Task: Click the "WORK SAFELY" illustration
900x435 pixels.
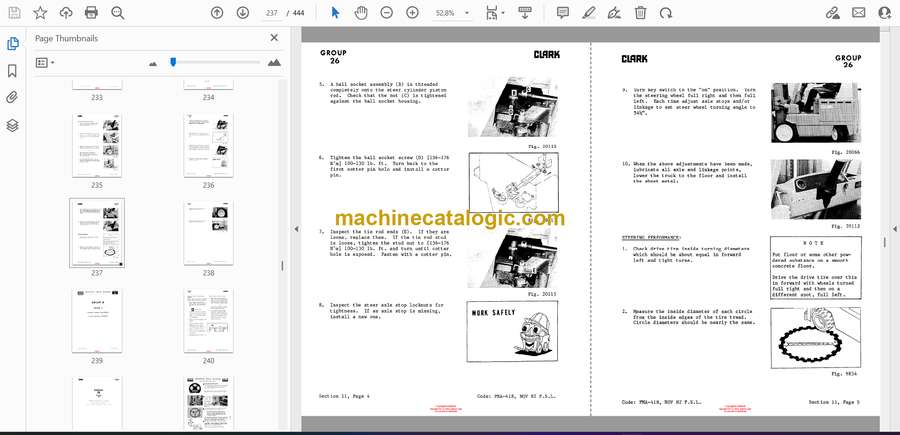Action: (x=511, y=332)
